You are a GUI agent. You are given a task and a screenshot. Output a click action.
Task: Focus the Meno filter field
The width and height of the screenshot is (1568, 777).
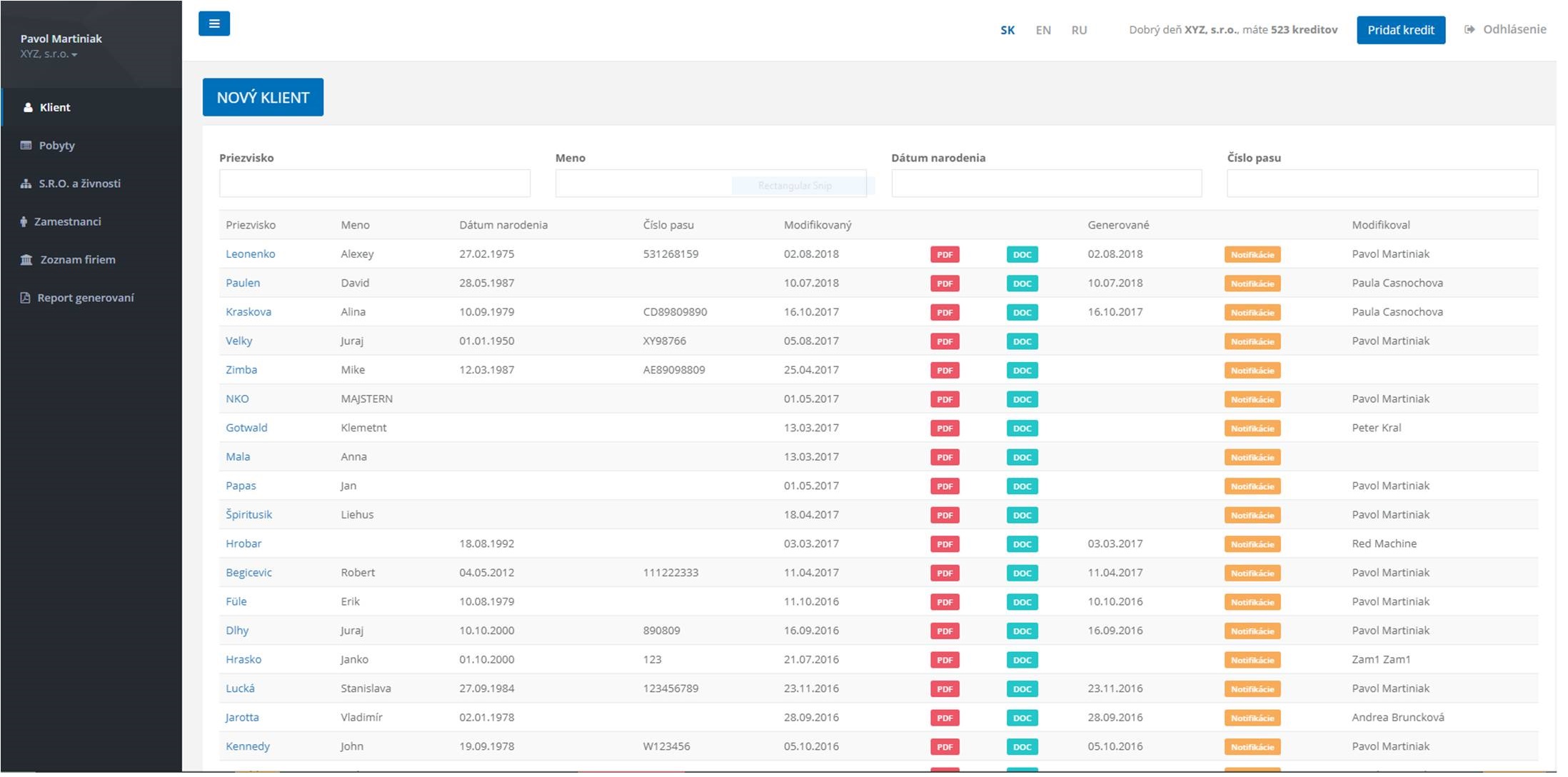711,184
